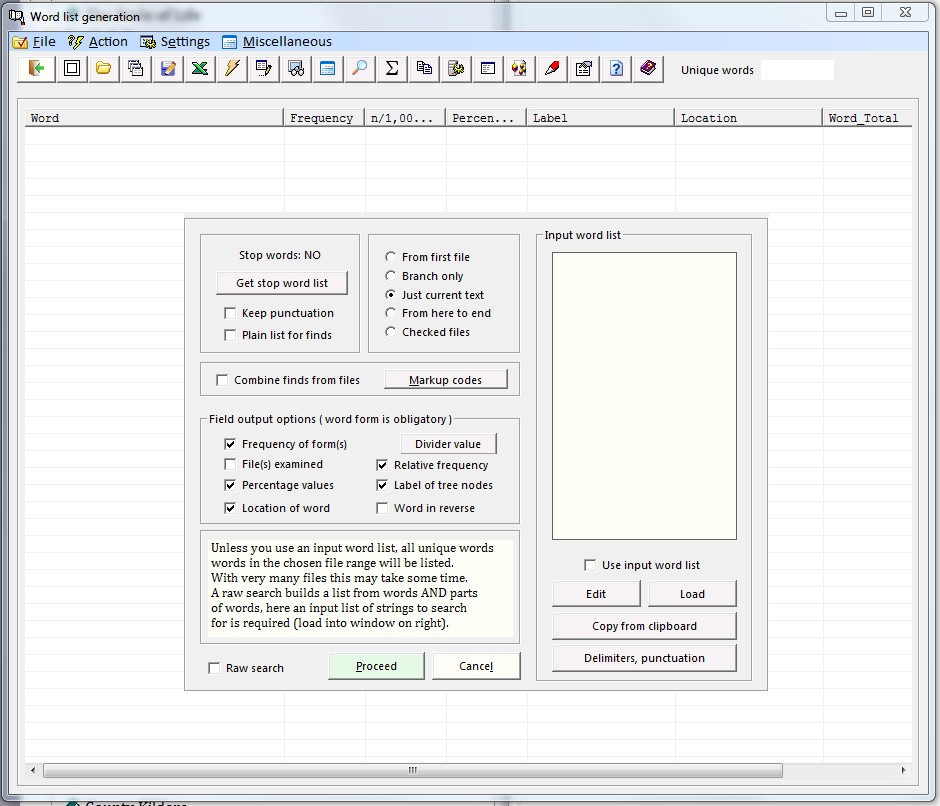Click inside the Input word list box
940x806 pixels.
(x=644, y=395)
